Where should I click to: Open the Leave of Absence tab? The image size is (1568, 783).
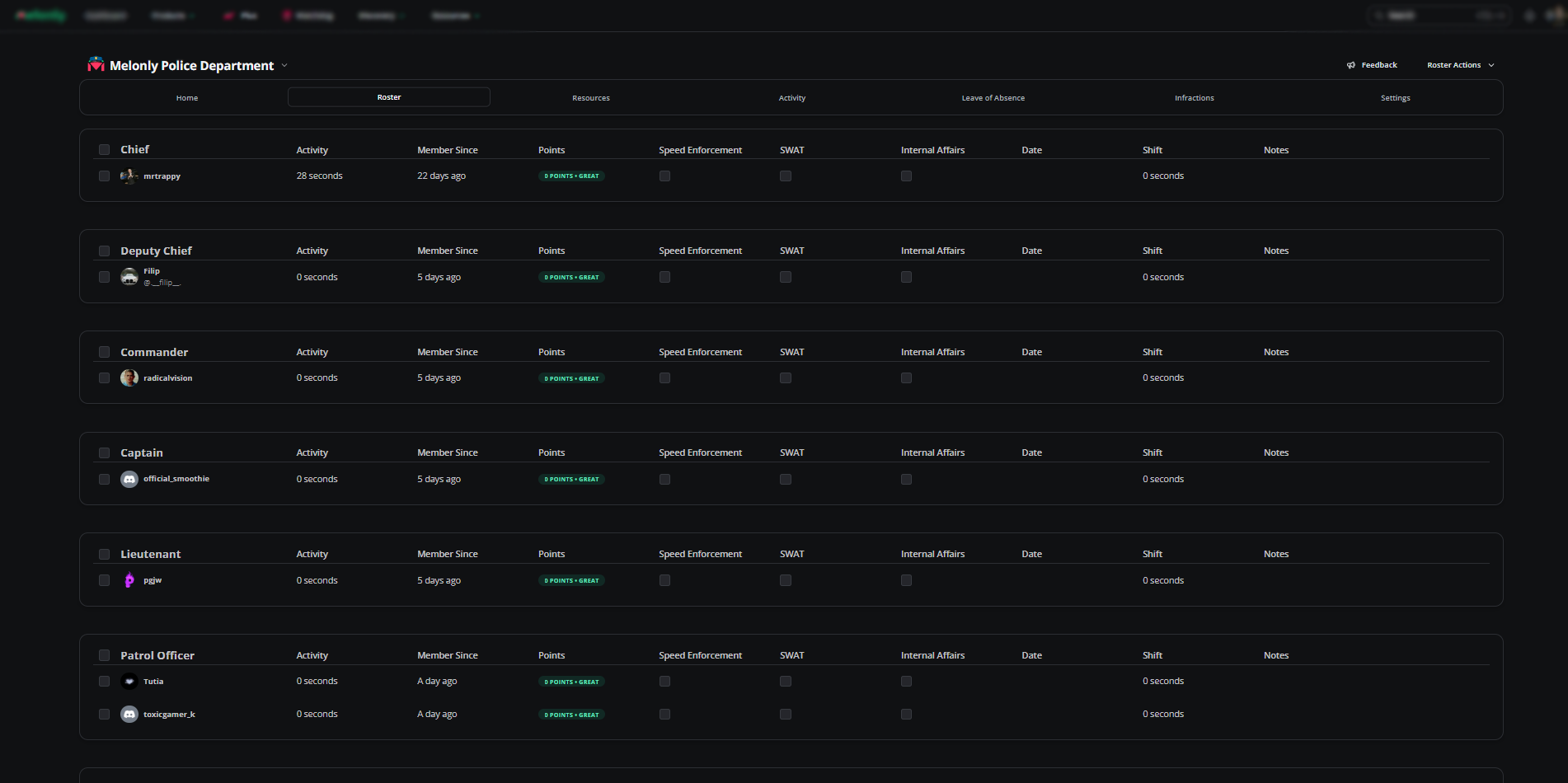(x=993, y=97)
